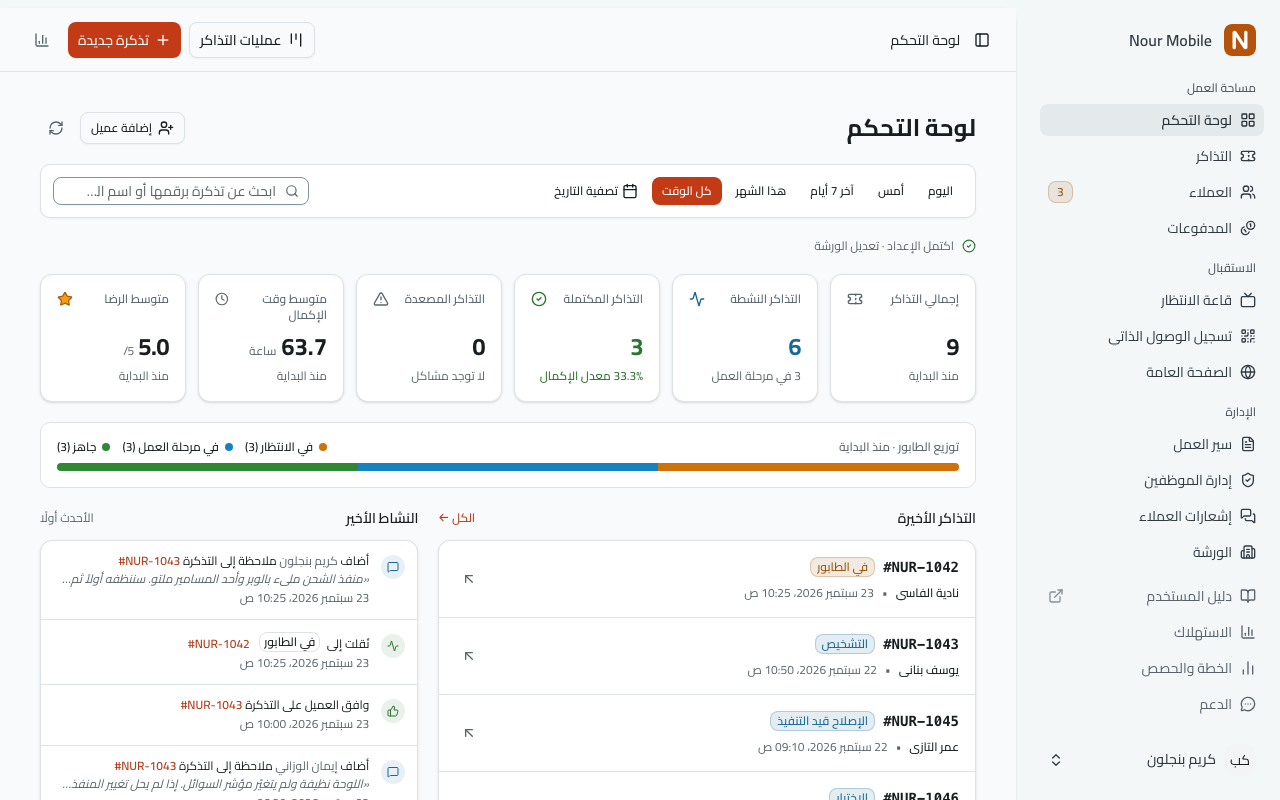Click the pulse icon on التذاكر النشطة card

[697, 299]
